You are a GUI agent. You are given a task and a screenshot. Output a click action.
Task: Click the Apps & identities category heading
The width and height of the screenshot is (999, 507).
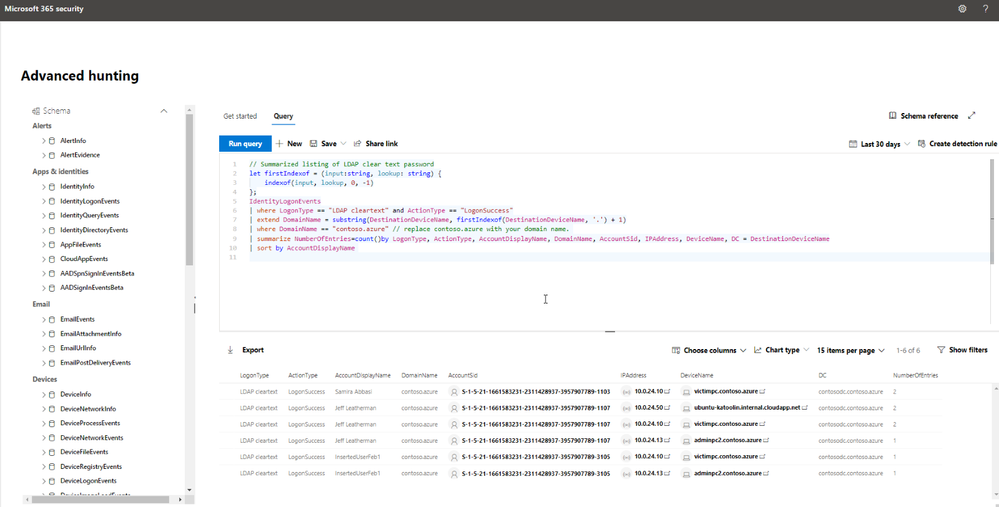coord(61,171)
